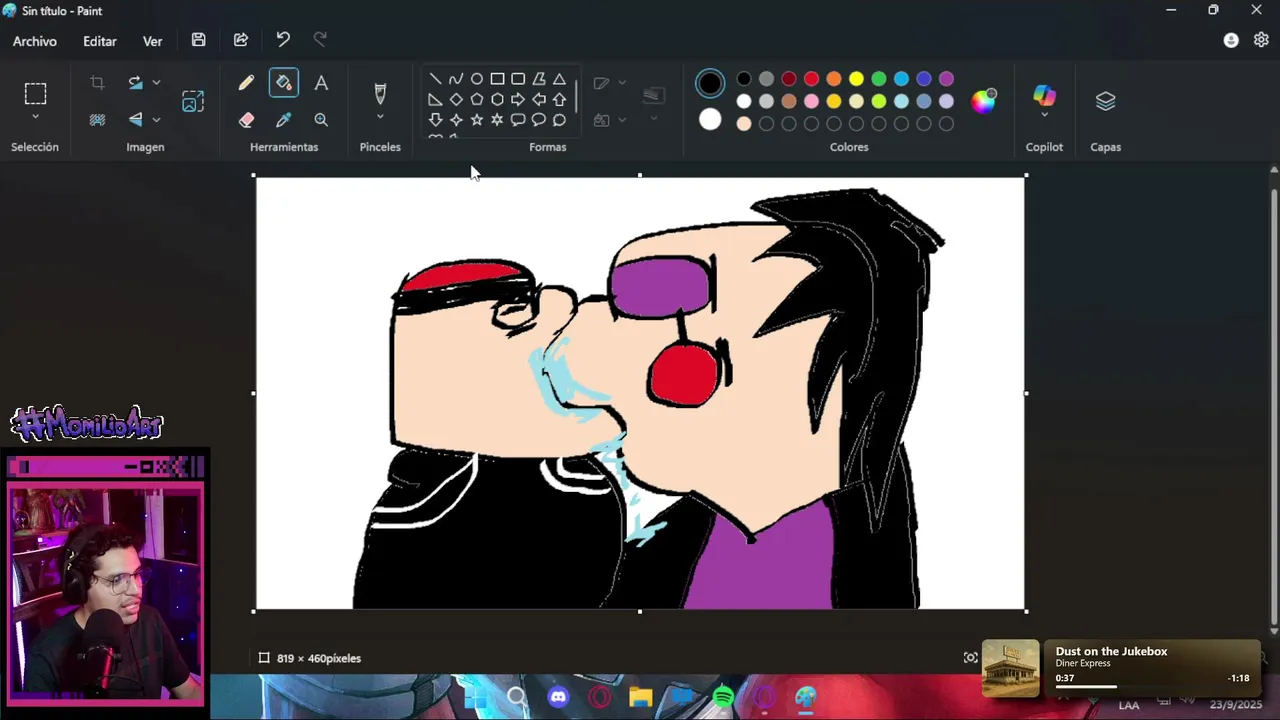Expand the Flip options dropdown arrow

pyautogui.click(x=156, y=120)
